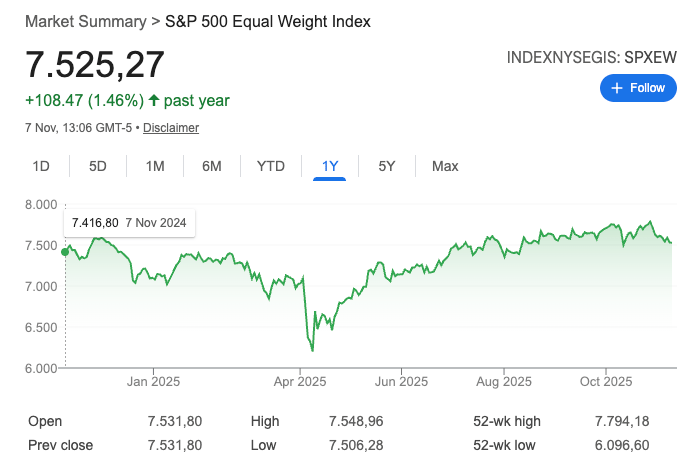Viewport: 696px width, 463px height.
Task: Select the 5D time range tab
Action: 97,166
